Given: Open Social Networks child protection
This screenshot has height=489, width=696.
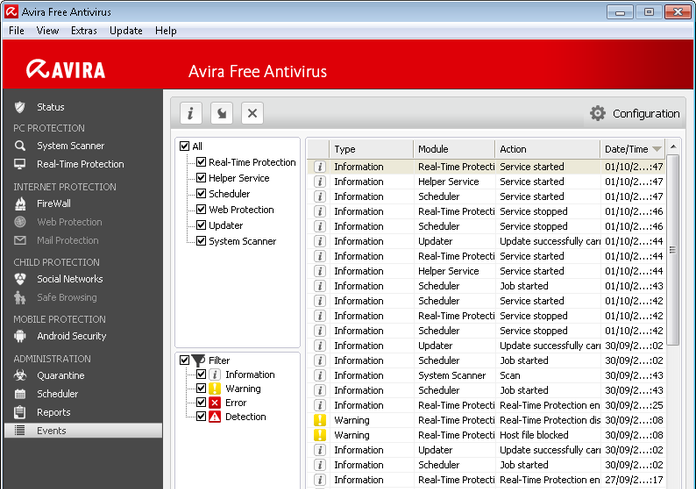Looking at the screenshot, I should [x=69, y=279].
